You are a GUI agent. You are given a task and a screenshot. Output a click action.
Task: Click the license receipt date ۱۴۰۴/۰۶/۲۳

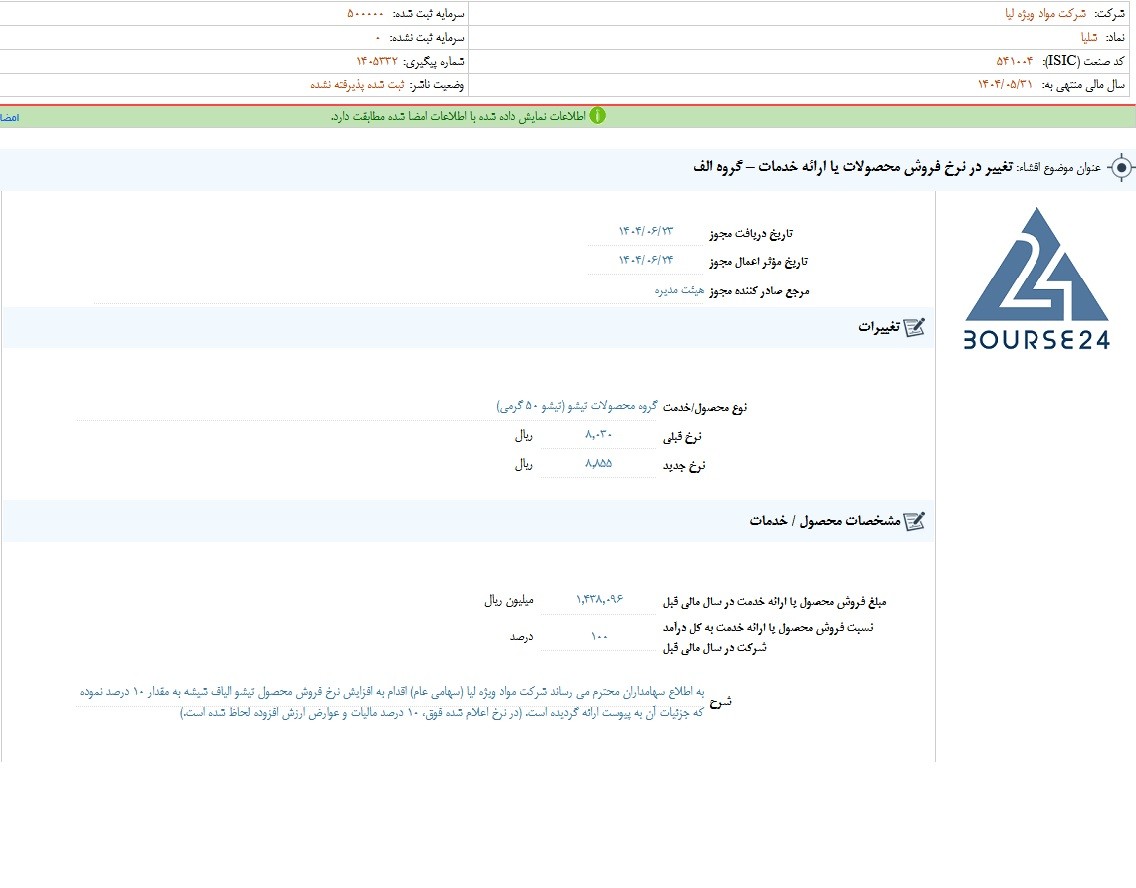coord(646,231)
